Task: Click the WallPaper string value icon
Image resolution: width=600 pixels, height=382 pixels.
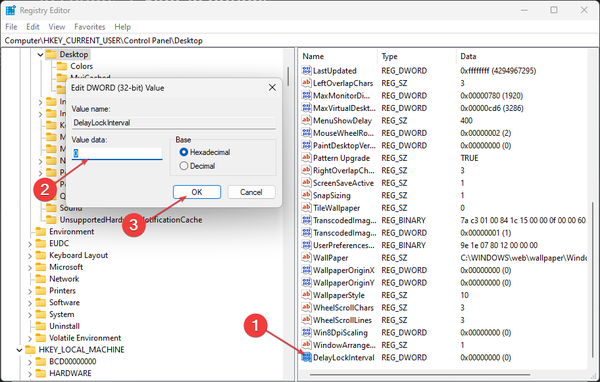Action: coord(307,258)
